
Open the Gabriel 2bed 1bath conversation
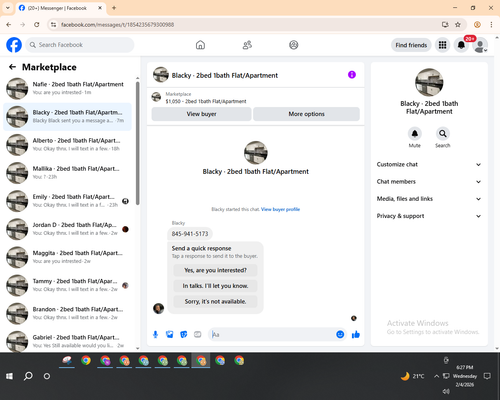[68, 341]
